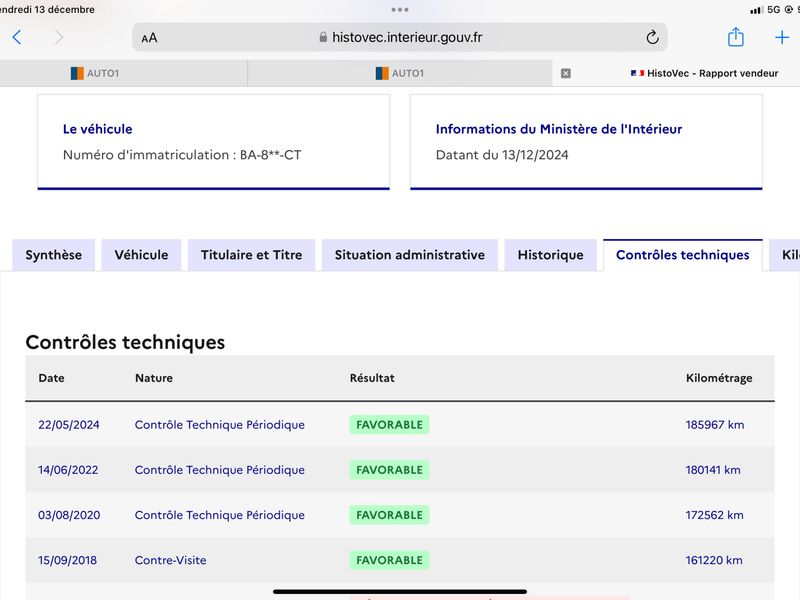Click the date 03/08/2020
Screen dimensions: 800x600
pyautogui.click(x=69, y=515)
